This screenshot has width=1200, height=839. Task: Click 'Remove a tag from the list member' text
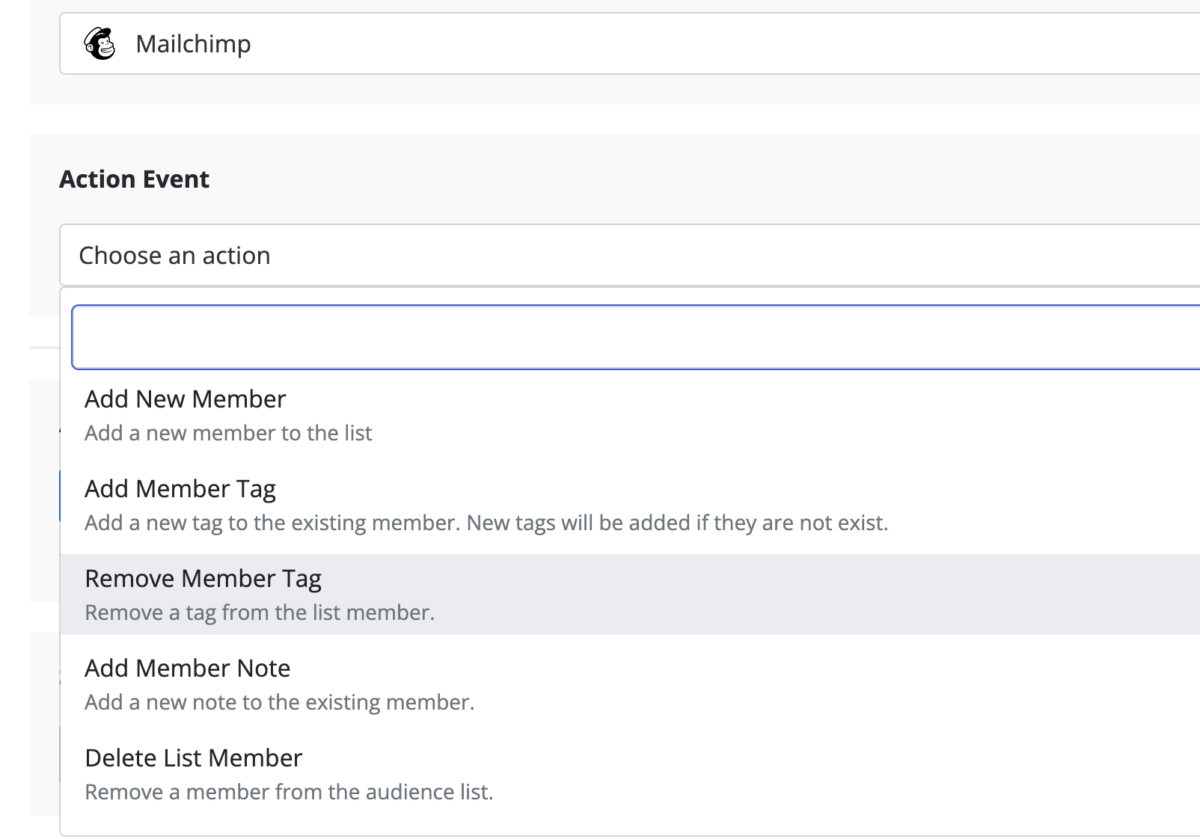259,613
